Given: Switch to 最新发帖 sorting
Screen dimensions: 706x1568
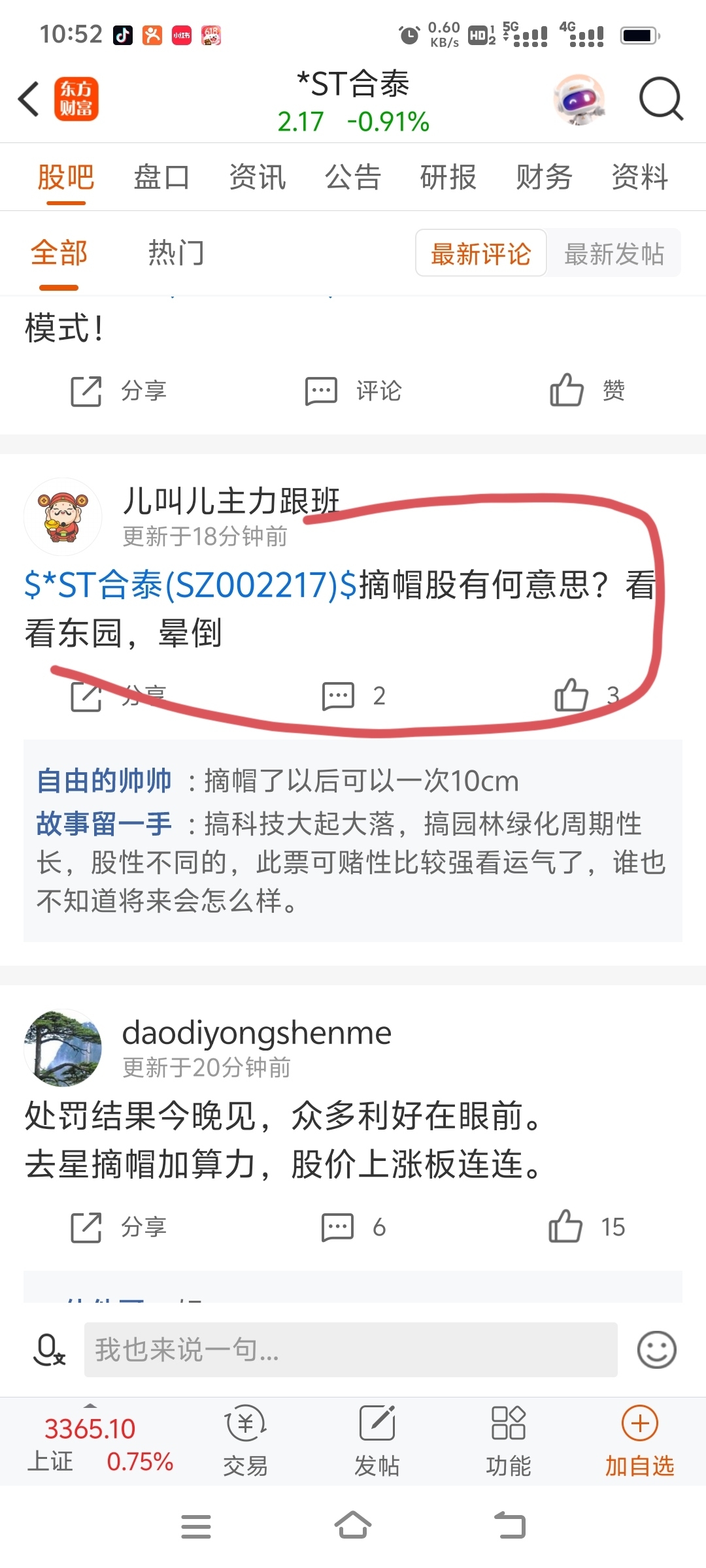Looking at the screenshot, I should 614,253.
